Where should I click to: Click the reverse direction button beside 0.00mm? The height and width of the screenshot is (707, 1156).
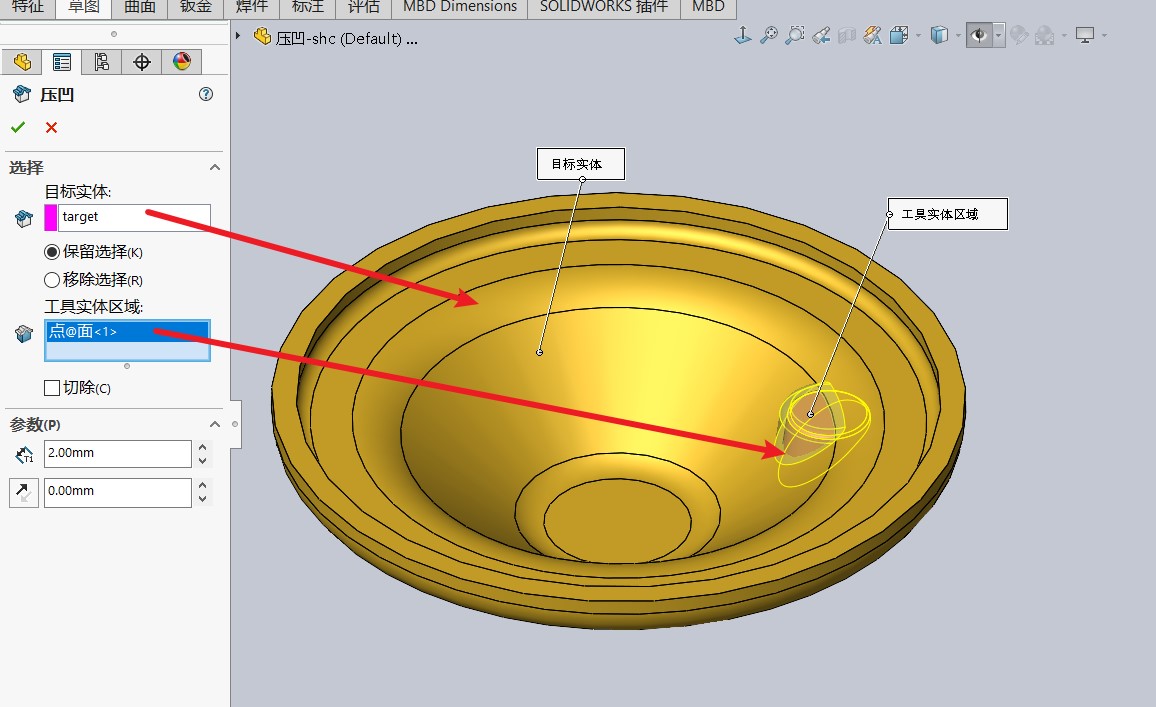pos(23,492)
